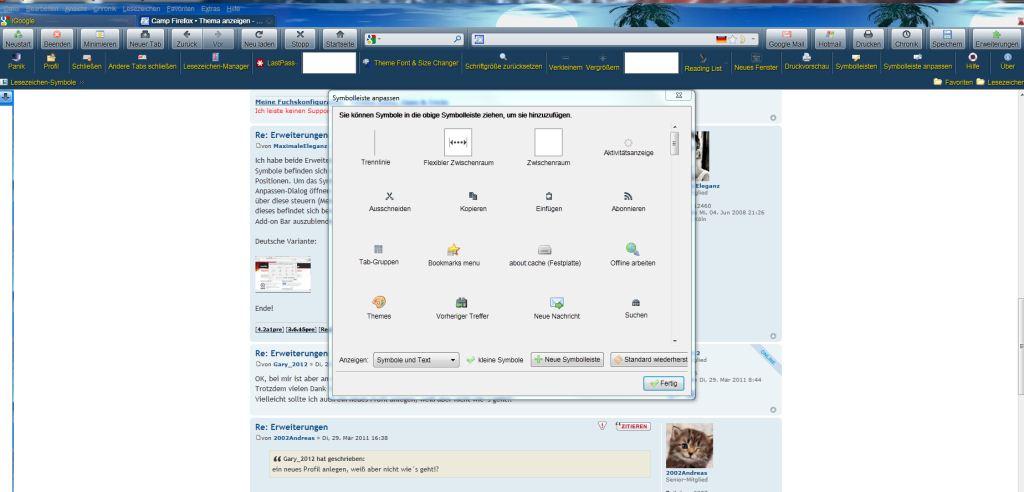Click the Startseite home icon
The image size is (1024, 492).
340,39
